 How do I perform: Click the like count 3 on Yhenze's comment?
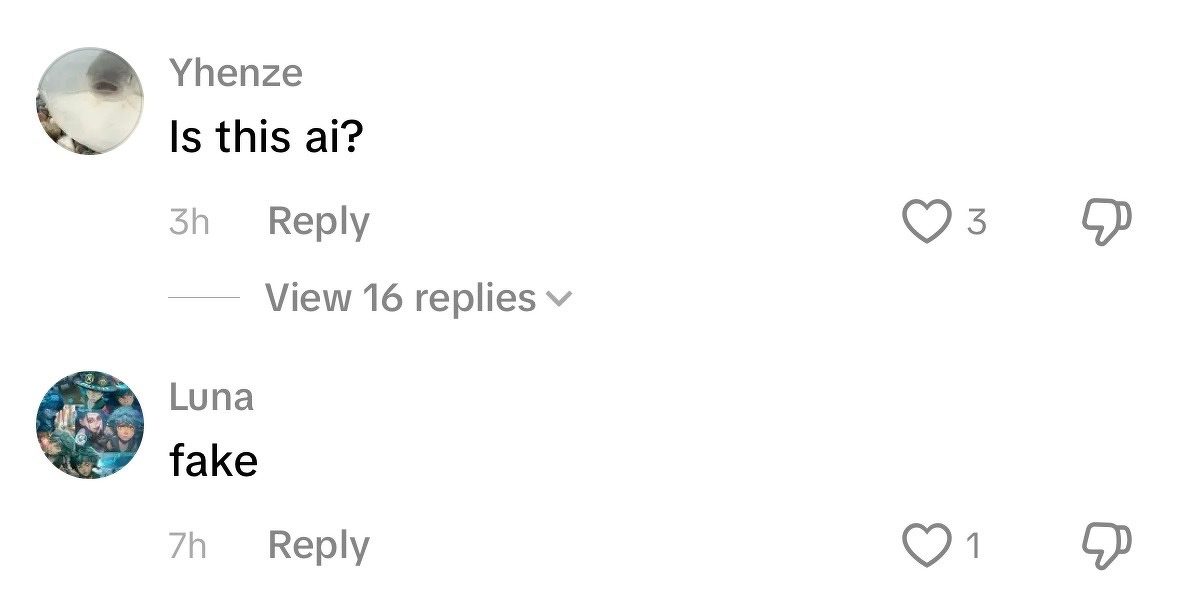coord(976,222)
